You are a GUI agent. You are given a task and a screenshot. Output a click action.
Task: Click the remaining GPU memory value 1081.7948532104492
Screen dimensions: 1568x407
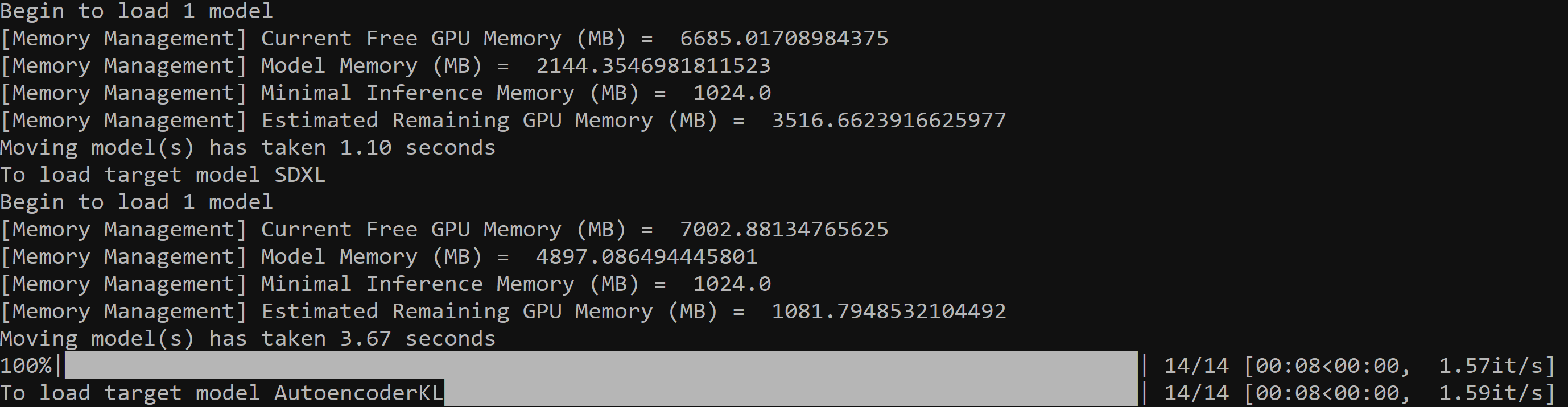tap(889, 312)
